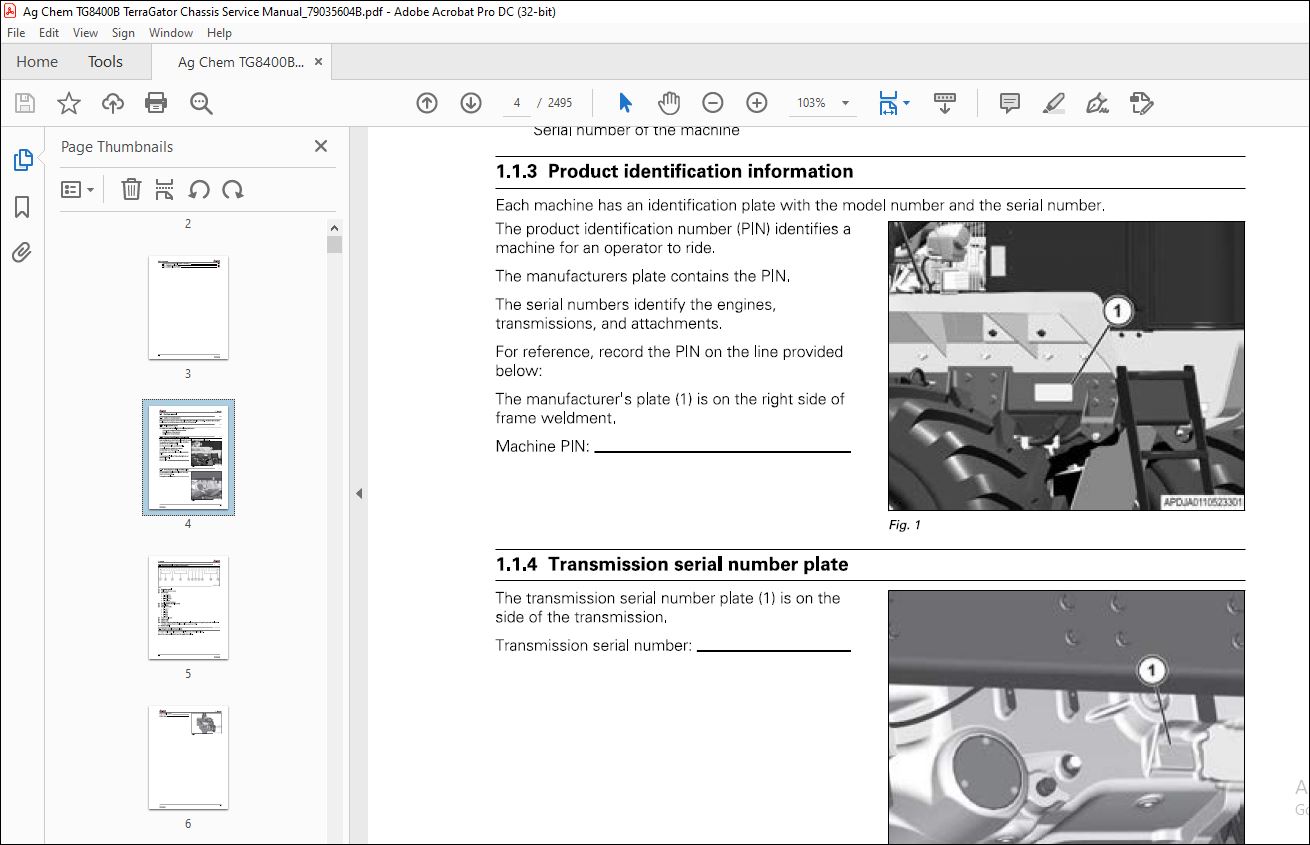Select page 3 thumbnail
The image size is (1310, 845).
pyautogui.click(x=188, y=307)
